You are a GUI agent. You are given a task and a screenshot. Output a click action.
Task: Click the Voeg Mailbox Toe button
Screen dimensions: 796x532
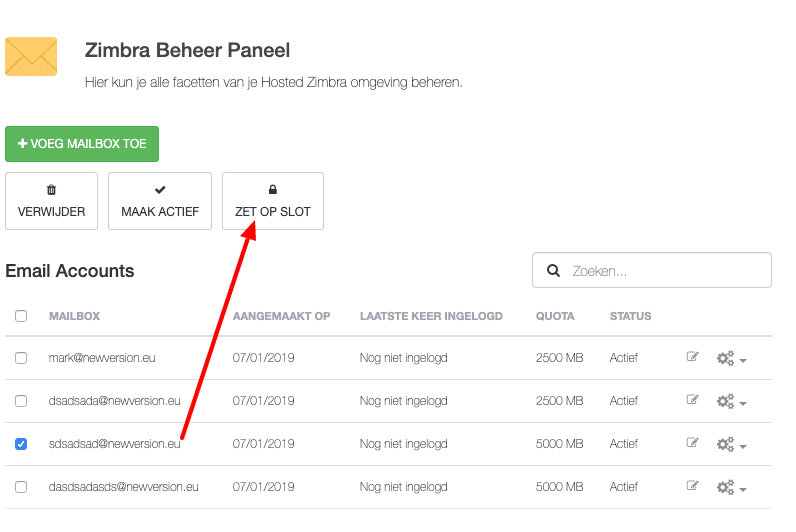coord(82,144)
